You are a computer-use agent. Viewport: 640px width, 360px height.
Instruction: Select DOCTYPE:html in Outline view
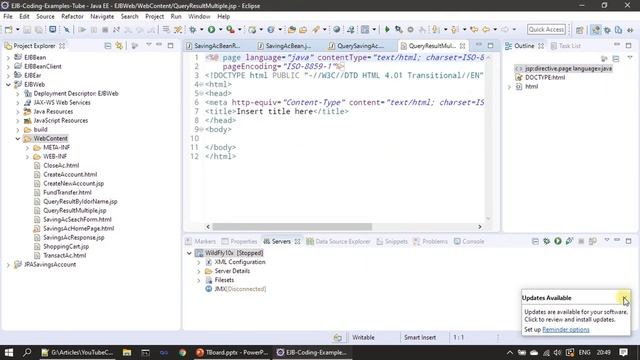tap(545, 78)
